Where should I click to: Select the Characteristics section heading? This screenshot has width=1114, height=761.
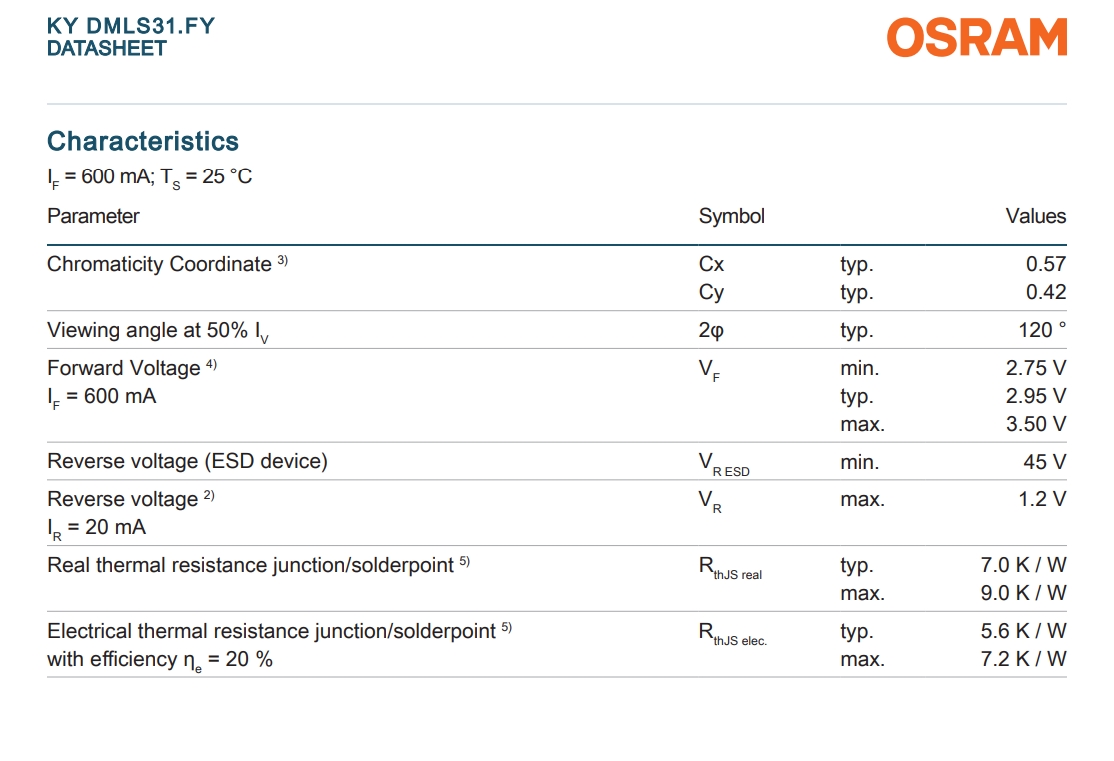[x=143, y=141]
